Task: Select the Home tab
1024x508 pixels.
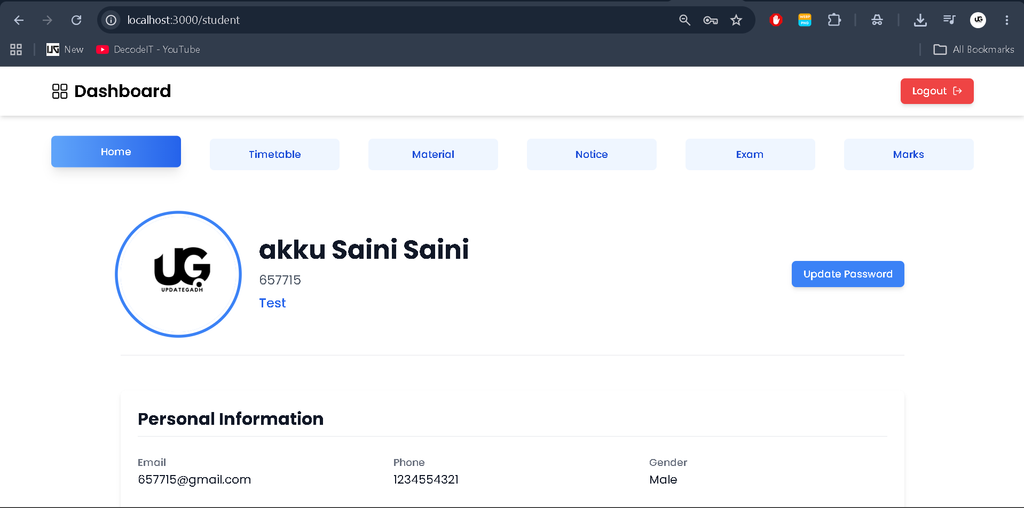Action: [116, 151]
